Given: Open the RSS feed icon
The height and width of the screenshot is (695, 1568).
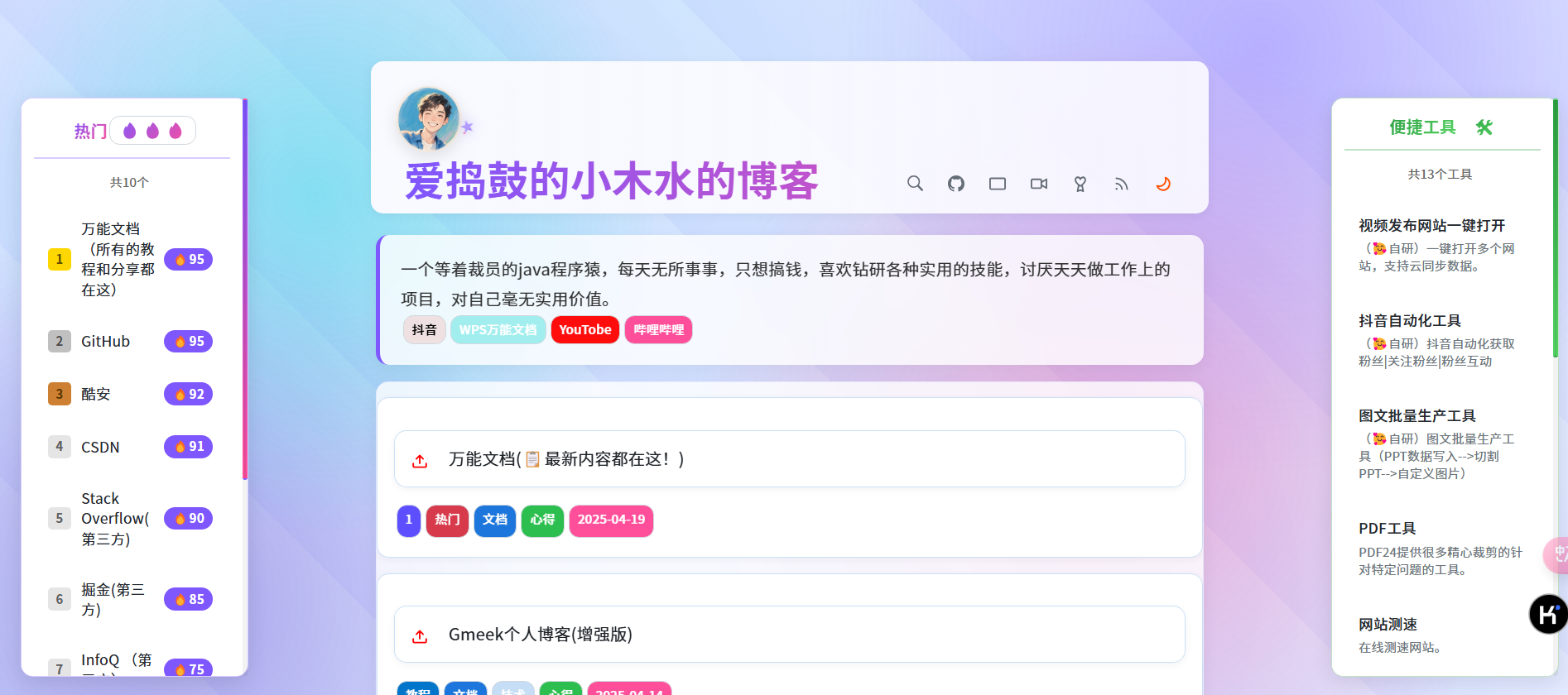Looking at the screenshot, I should 1122,184.
